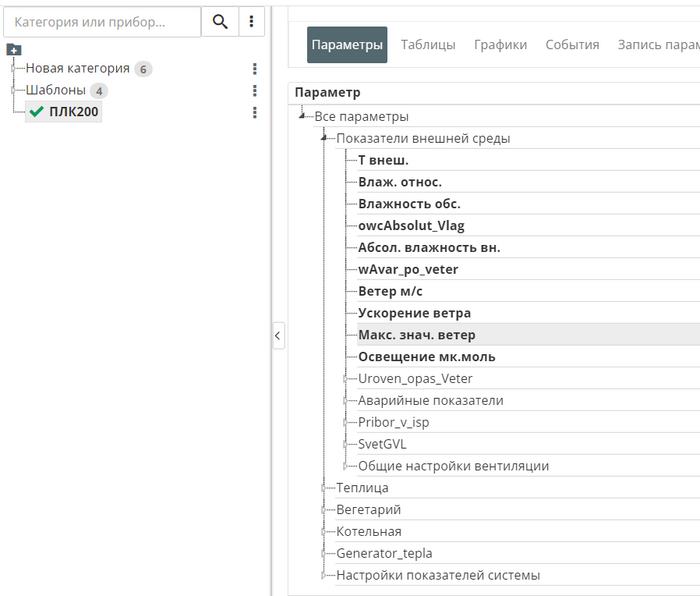Expand Настройки показателей системы group
This screenshot has height=596, width=700.
point(323,576)
